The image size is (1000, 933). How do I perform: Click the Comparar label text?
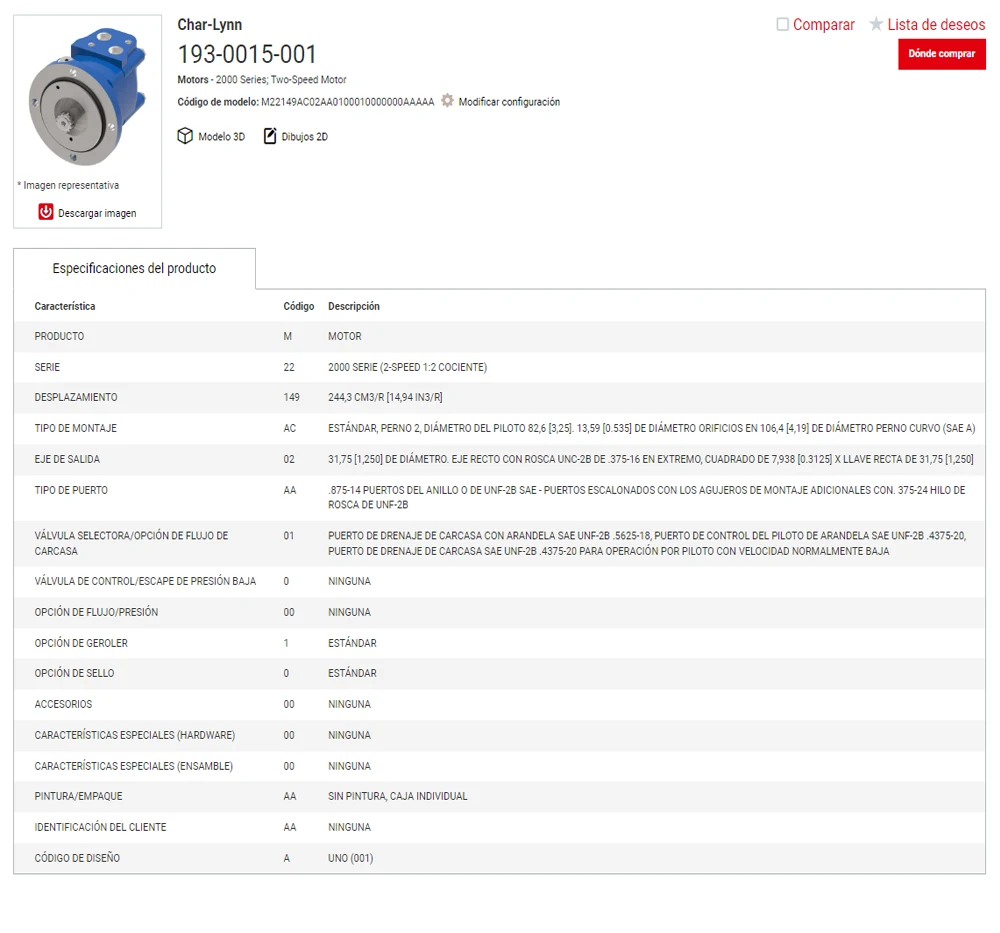click(x=823, y=24)
